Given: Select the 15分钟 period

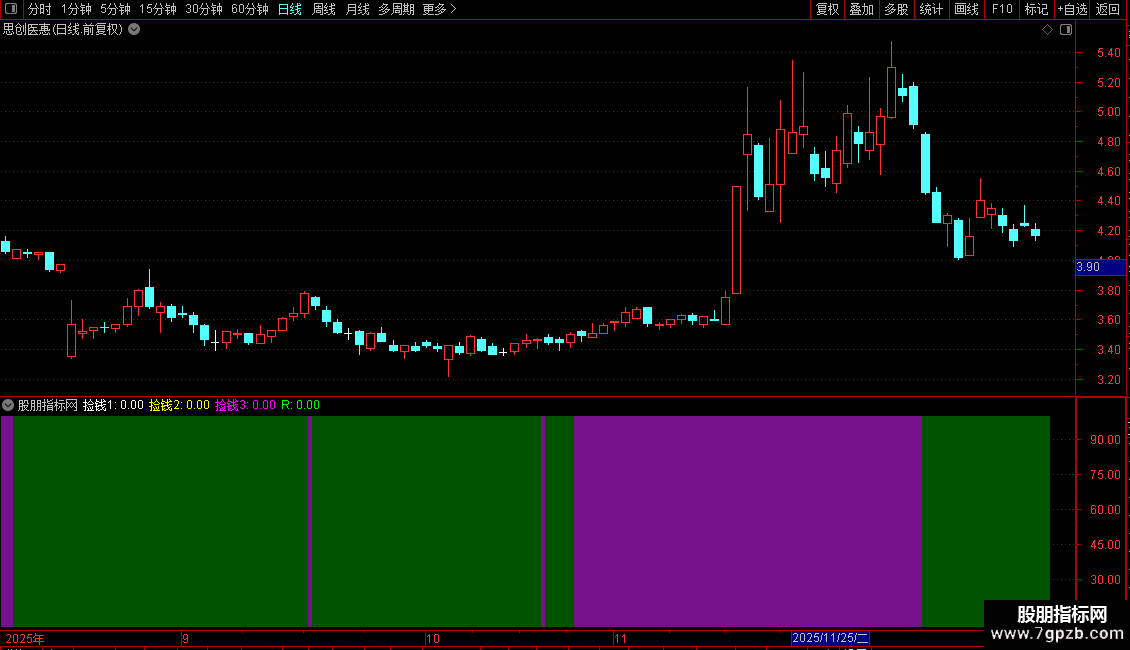Looking at the screenshot, I should [158, 9].
